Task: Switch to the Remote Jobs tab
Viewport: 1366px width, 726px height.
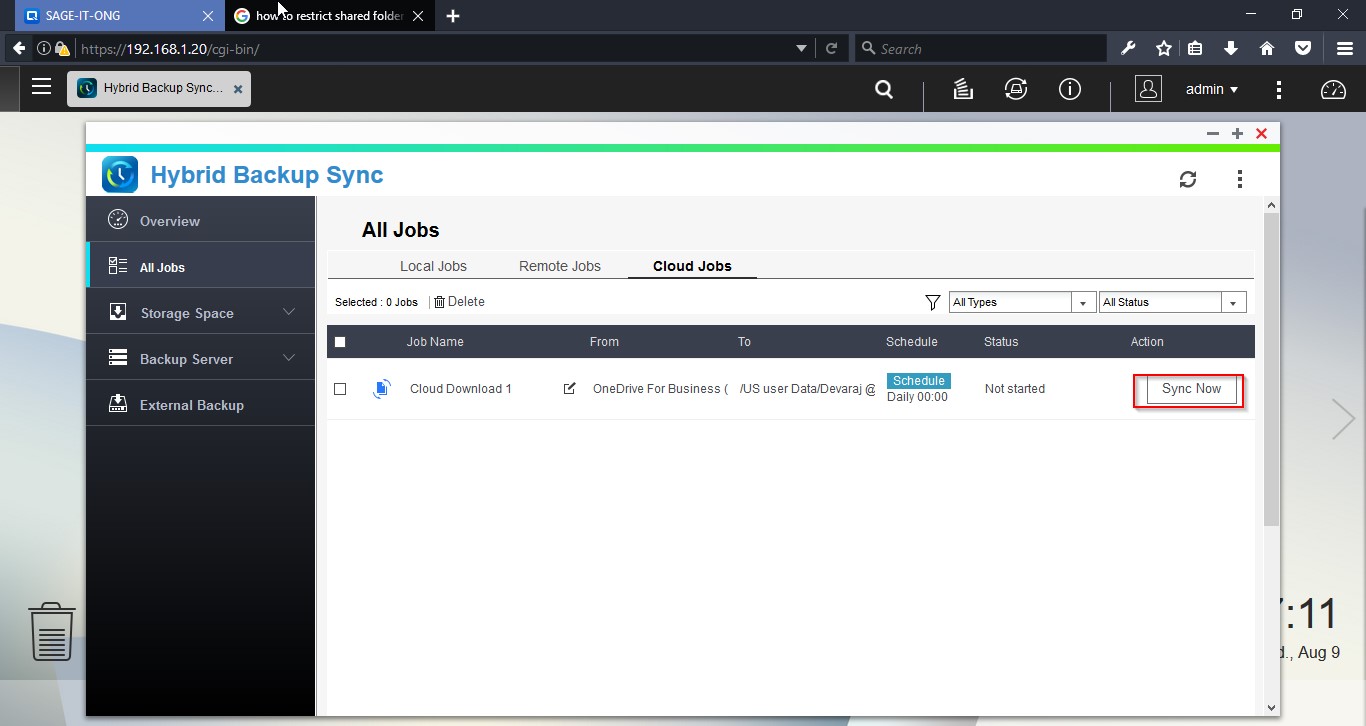Action: click(x=559, y=266)
